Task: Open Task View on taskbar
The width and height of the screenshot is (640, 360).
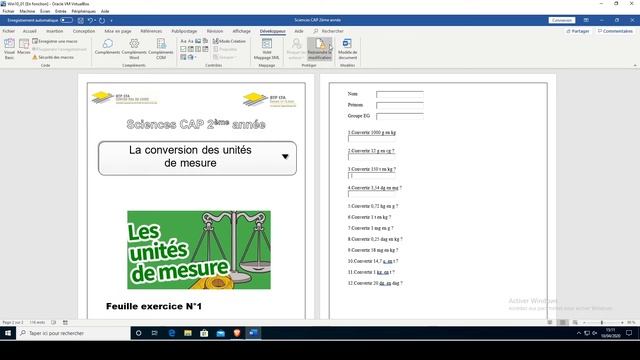Action: 155,333
